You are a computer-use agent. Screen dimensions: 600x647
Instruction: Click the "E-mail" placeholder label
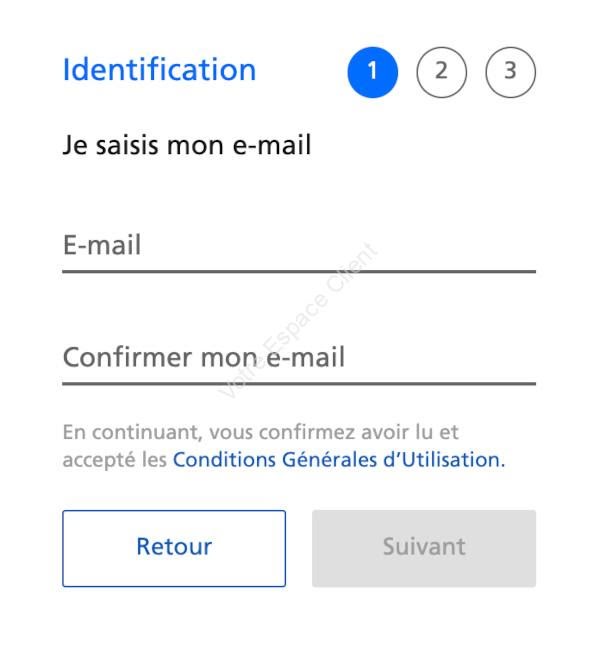point(102,246)
